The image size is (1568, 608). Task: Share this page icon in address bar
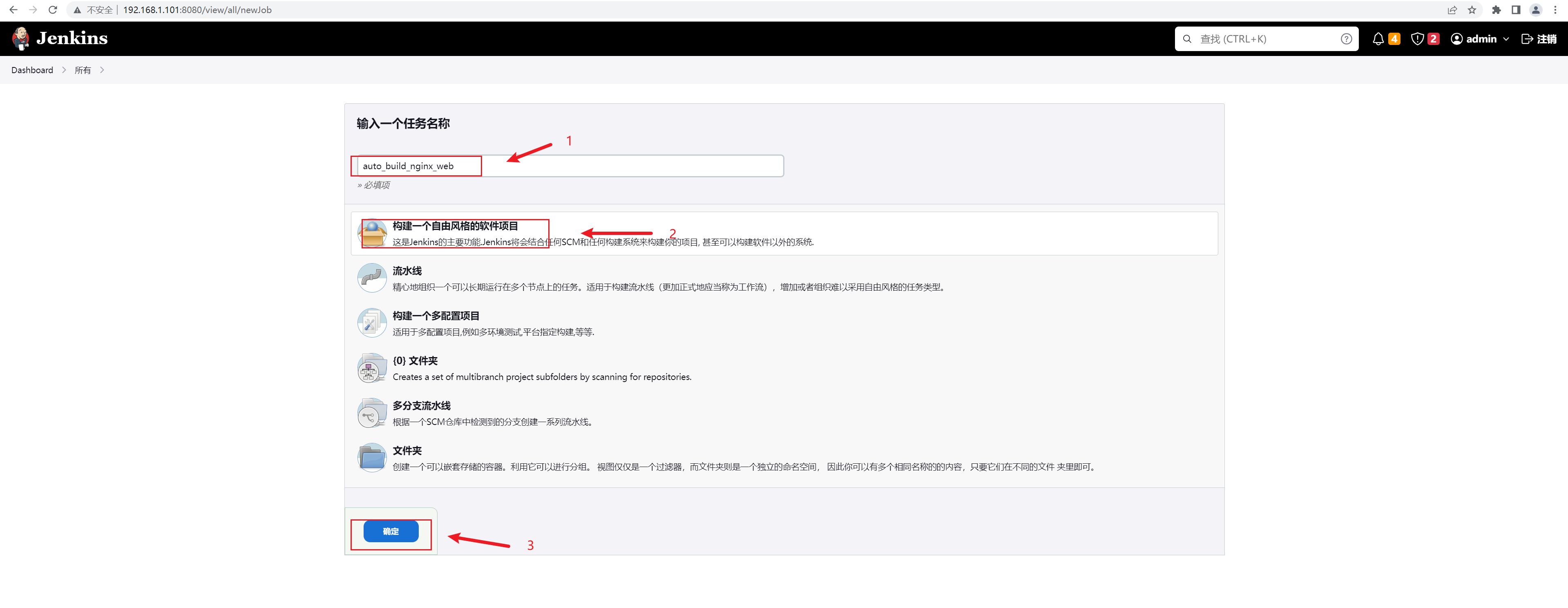pos(1452,10)
